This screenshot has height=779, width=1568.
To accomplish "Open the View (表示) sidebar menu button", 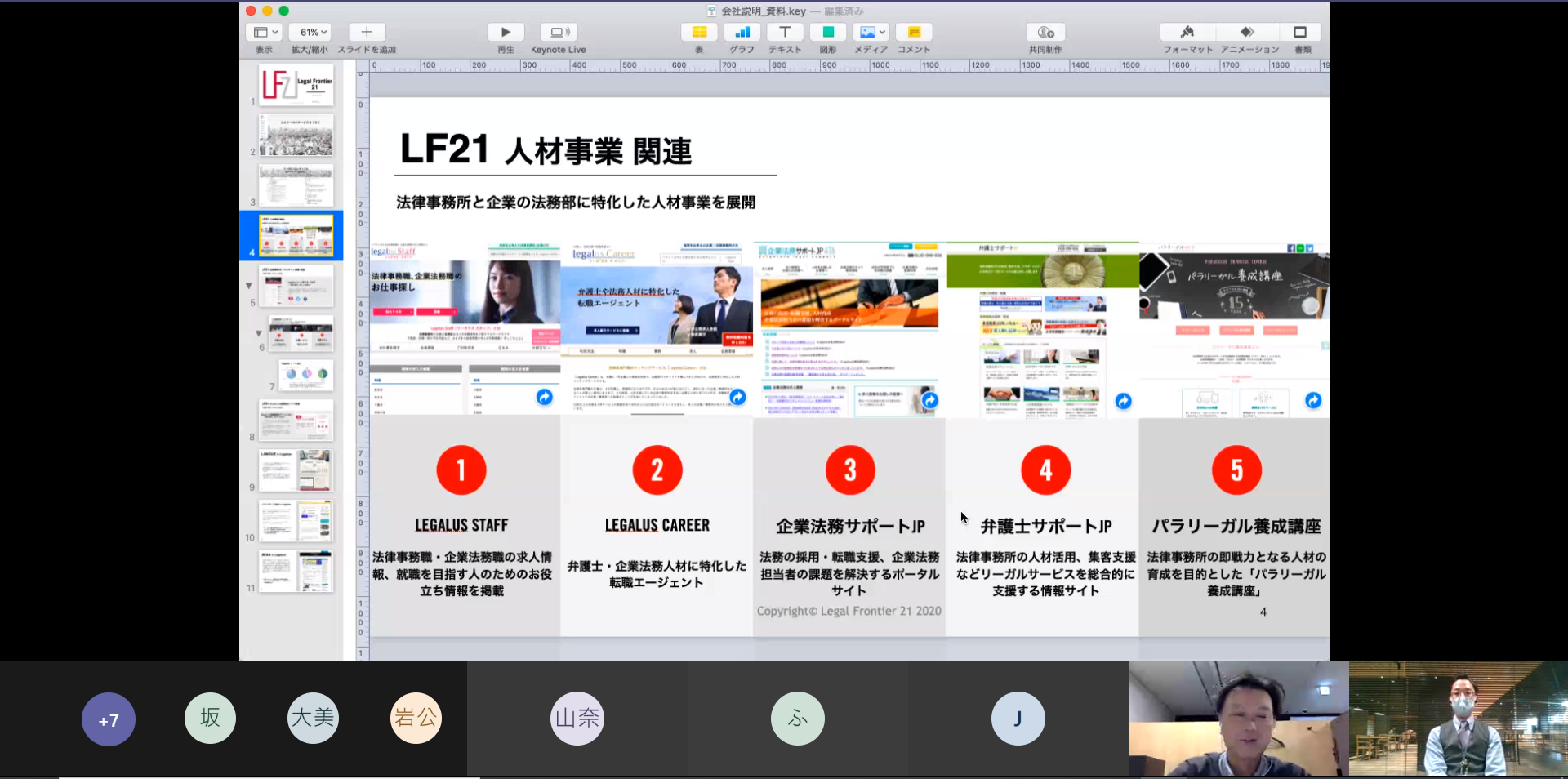I will coord(264,33).
